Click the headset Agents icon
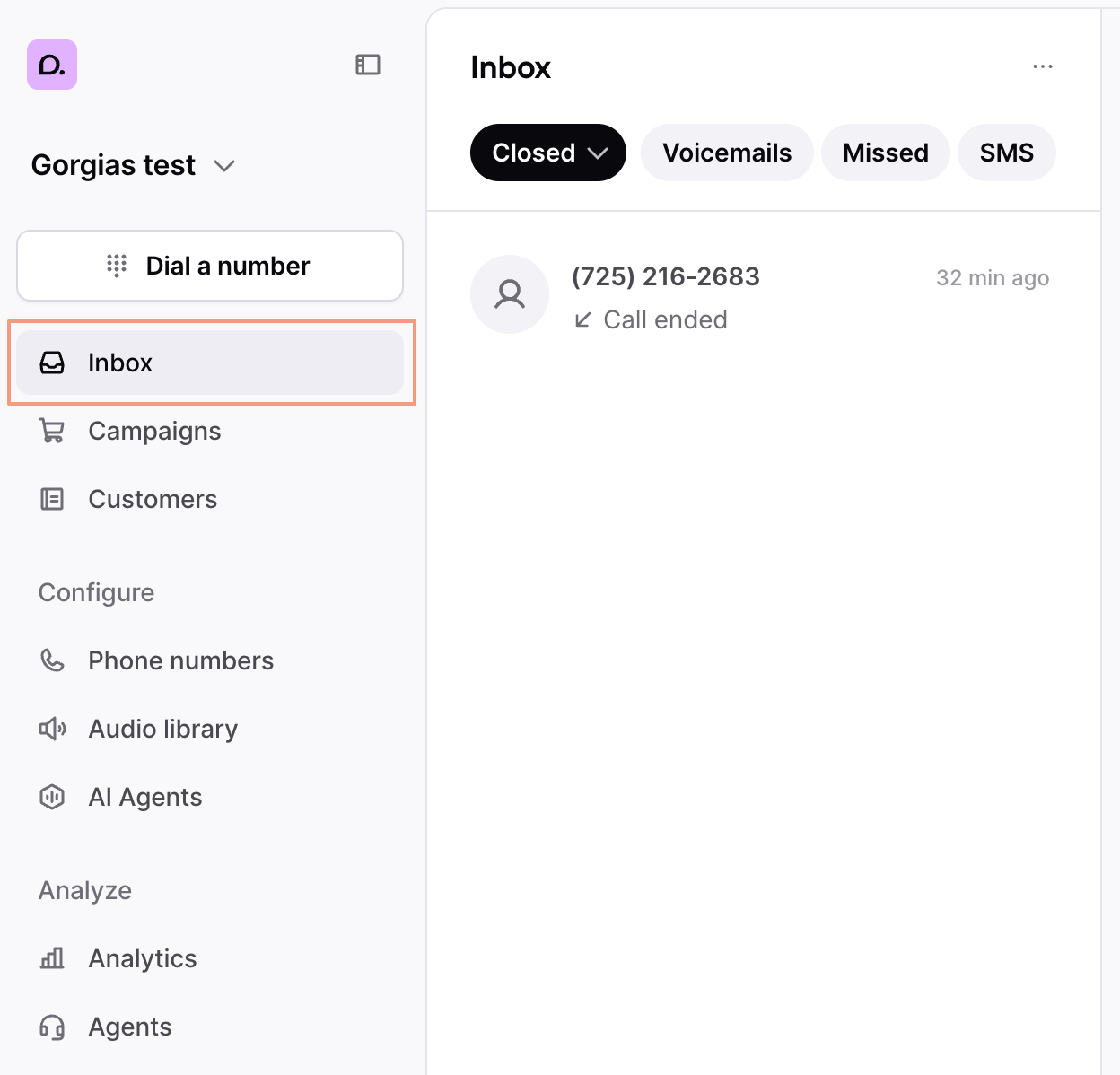 pos(52,1027)
